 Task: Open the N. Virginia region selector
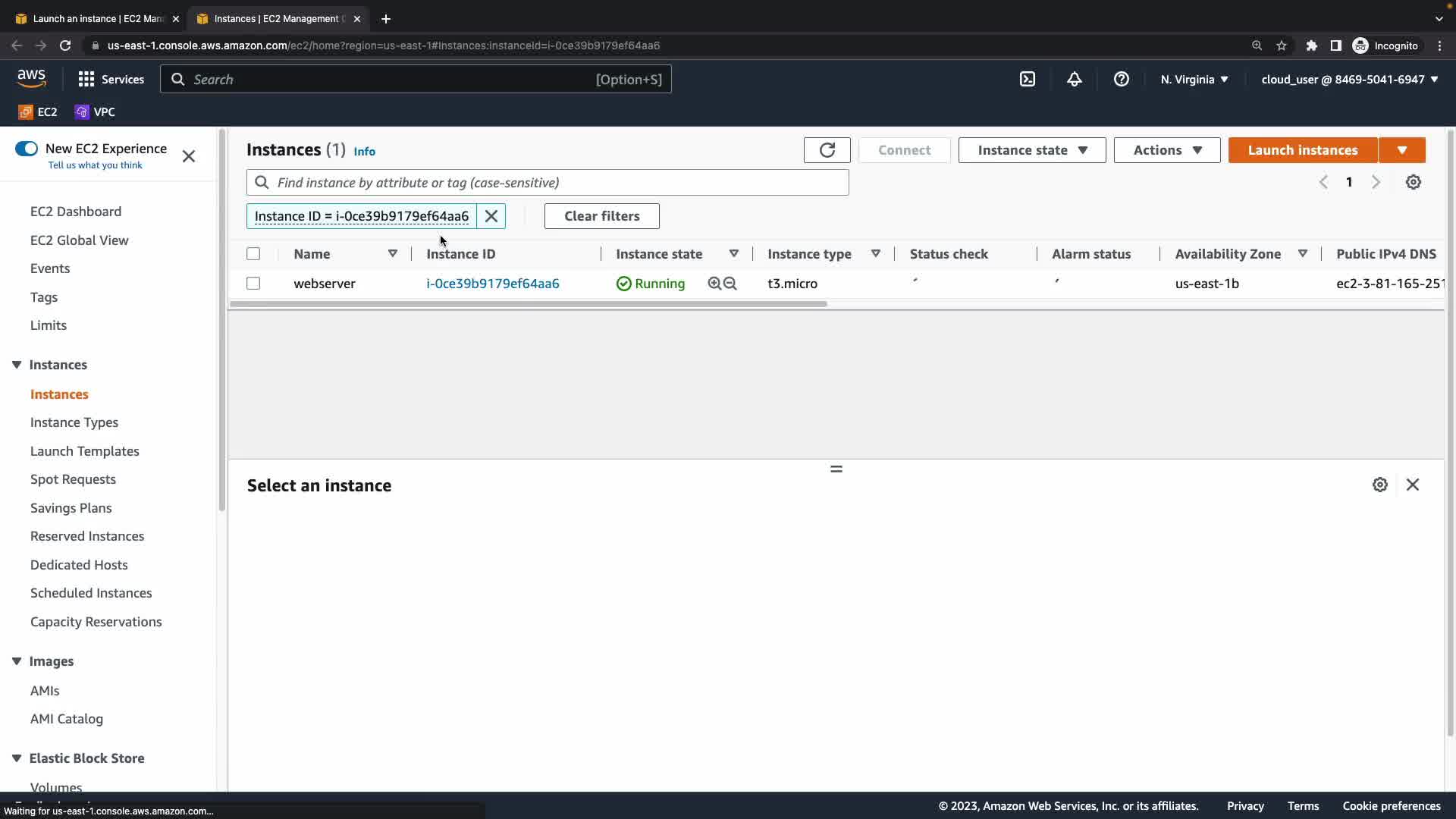[1194, 79]
